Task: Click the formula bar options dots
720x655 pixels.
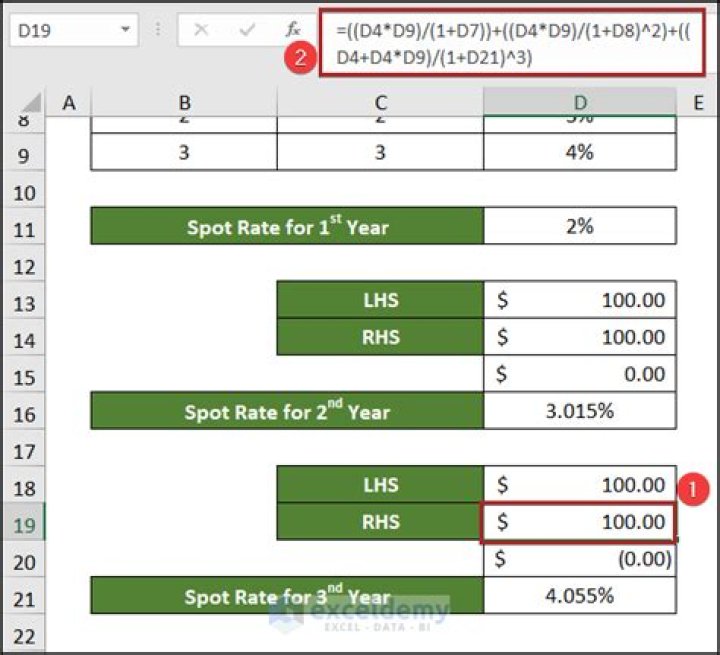Action: point(158,30)
